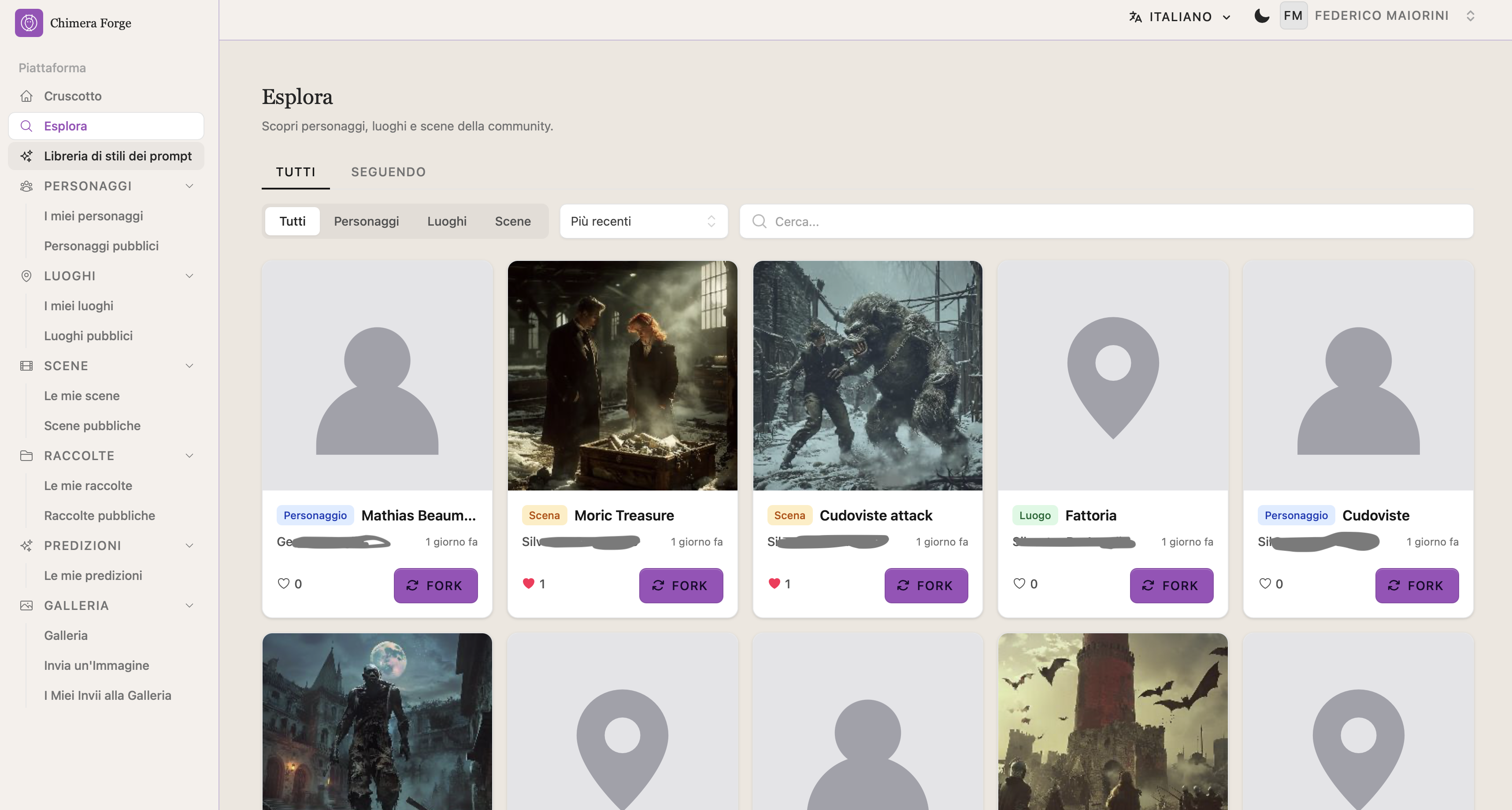Click the Personaggi group icon
This screenshot has width=1512, height=810.
click(26, 186)
